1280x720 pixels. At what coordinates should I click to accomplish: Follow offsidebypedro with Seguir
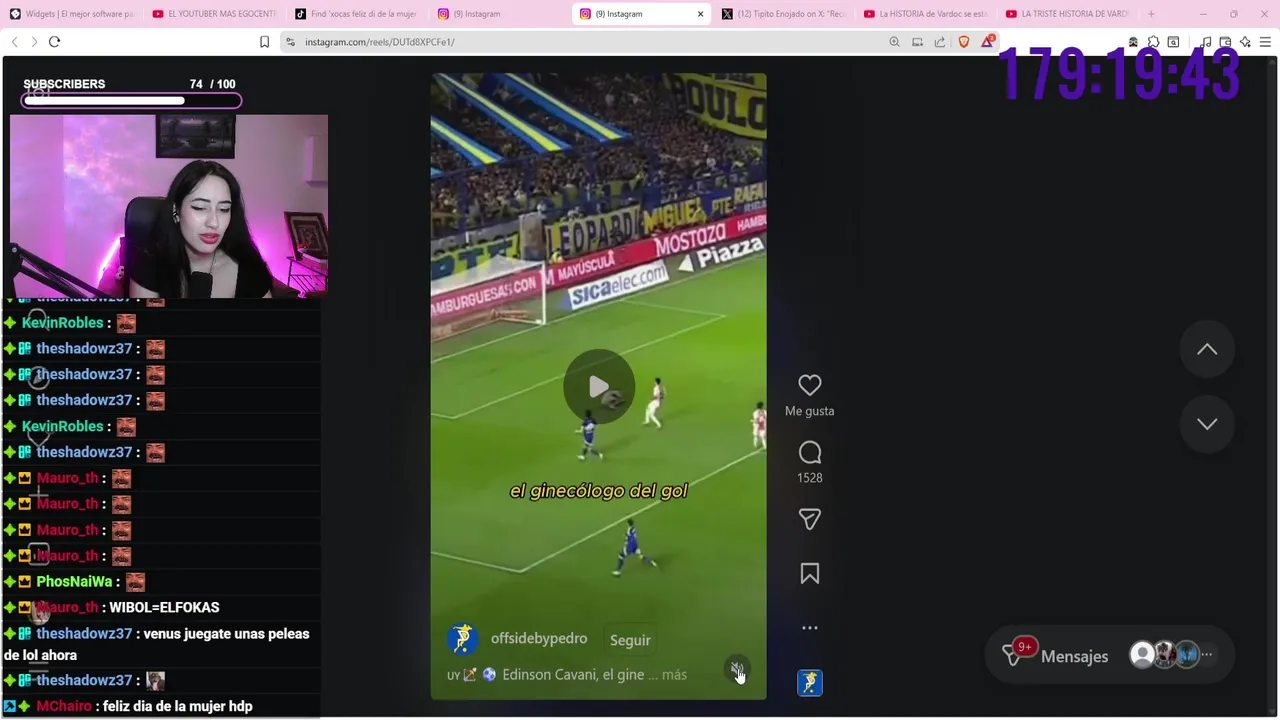(x=630, y=640)
